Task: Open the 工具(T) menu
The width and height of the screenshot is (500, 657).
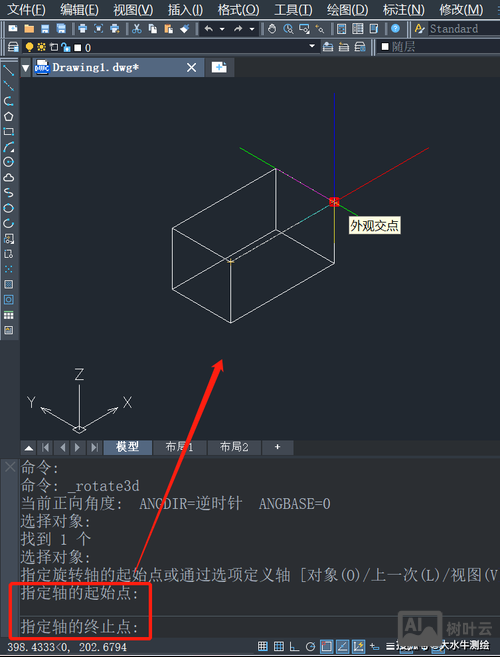Action: click(x=293, y=9)
